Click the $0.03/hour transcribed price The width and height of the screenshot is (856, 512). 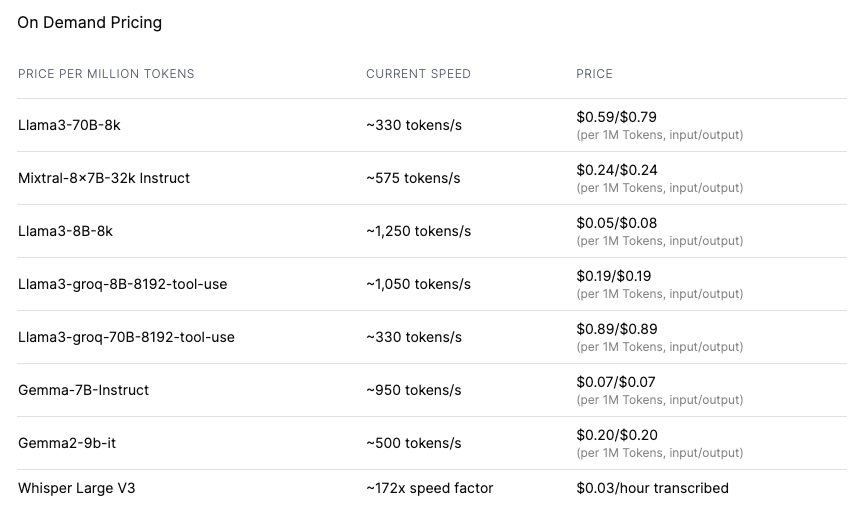pyautogui.click(x=652, y=488)
